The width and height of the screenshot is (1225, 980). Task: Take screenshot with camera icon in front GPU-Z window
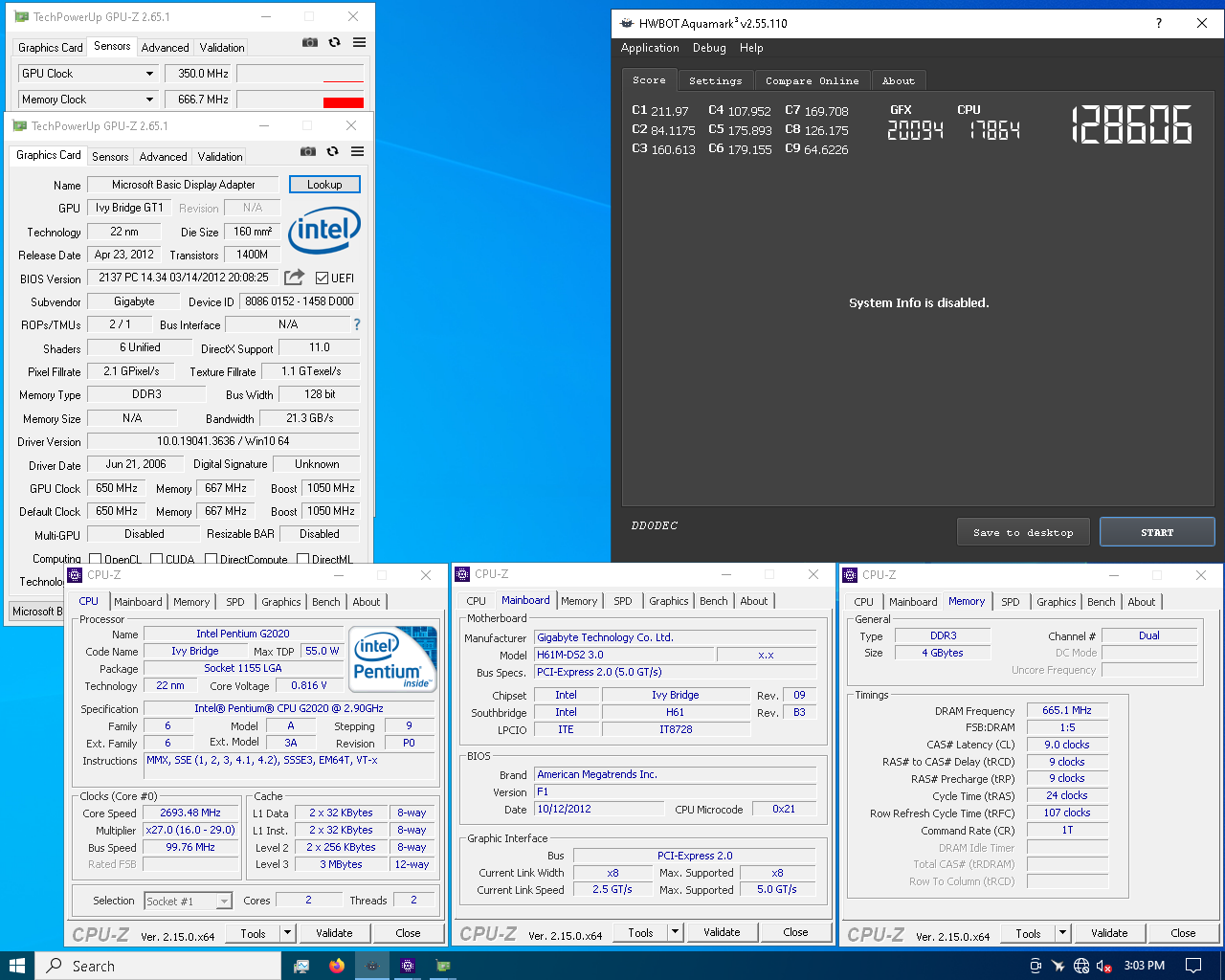click(x=308, y=151)
